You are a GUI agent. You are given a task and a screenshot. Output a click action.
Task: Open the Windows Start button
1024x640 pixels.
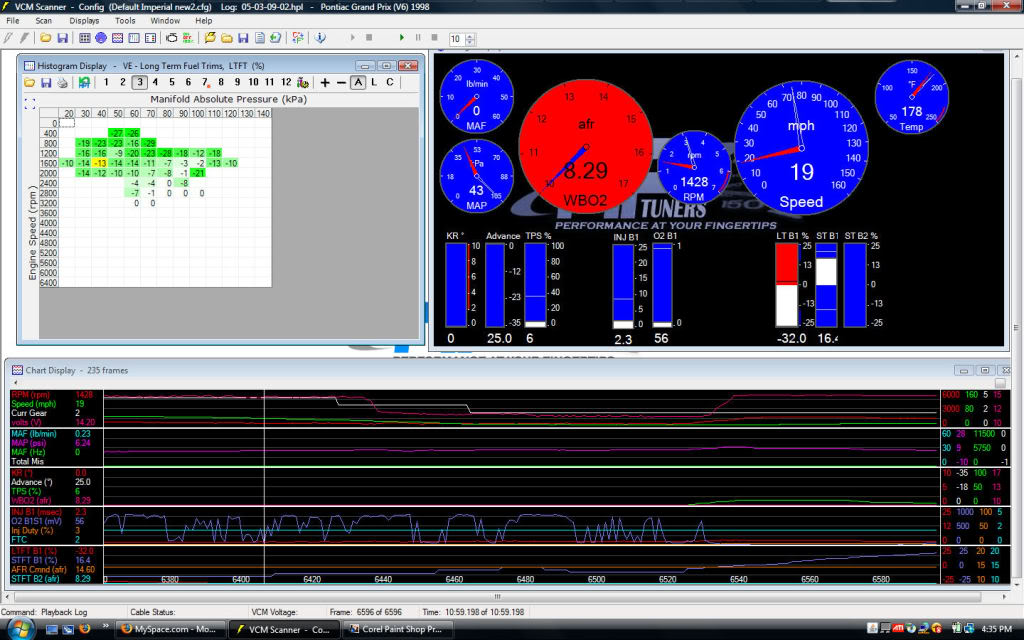20,629
